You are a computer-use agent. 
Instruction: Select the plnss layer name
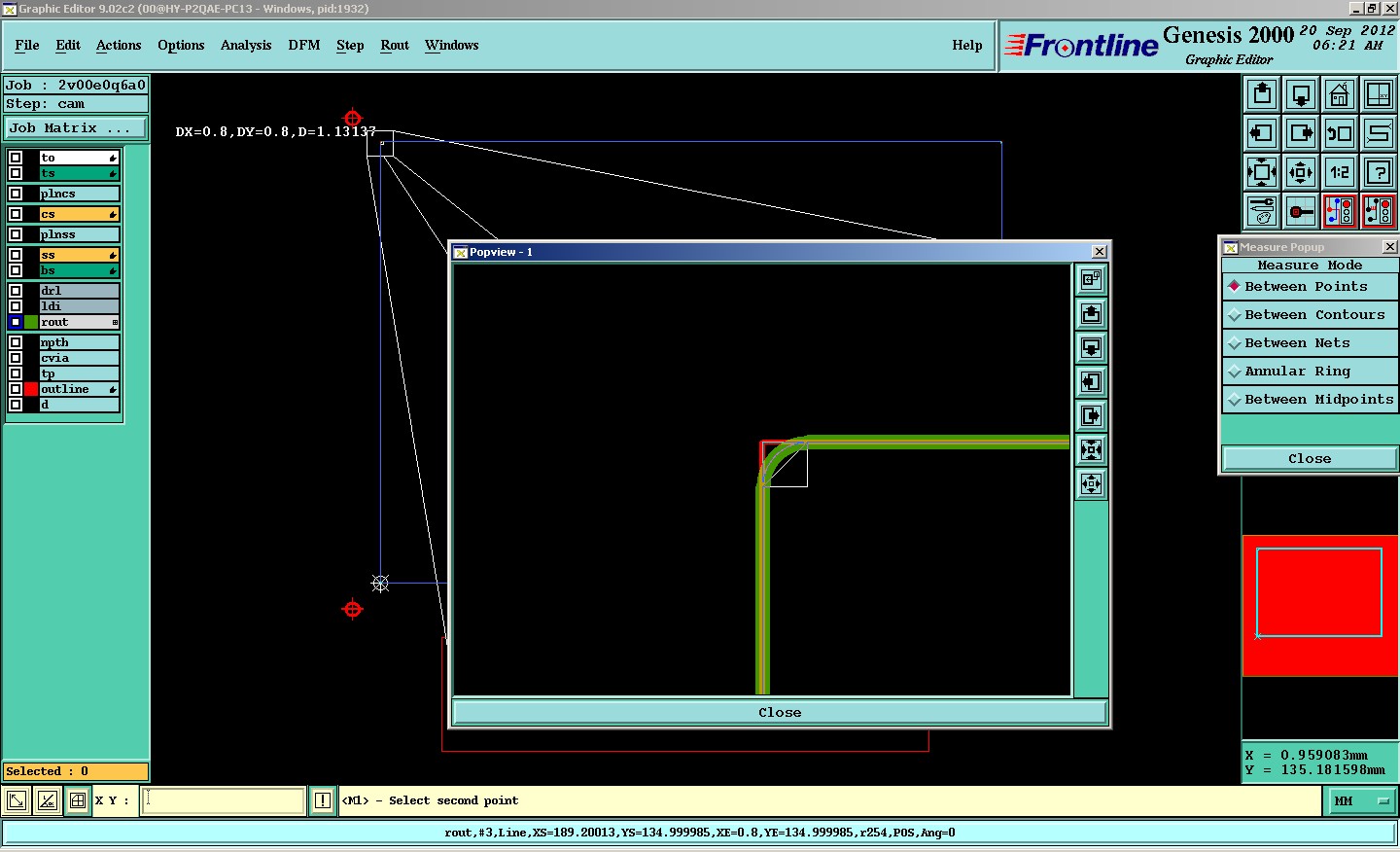pos(79,234)
